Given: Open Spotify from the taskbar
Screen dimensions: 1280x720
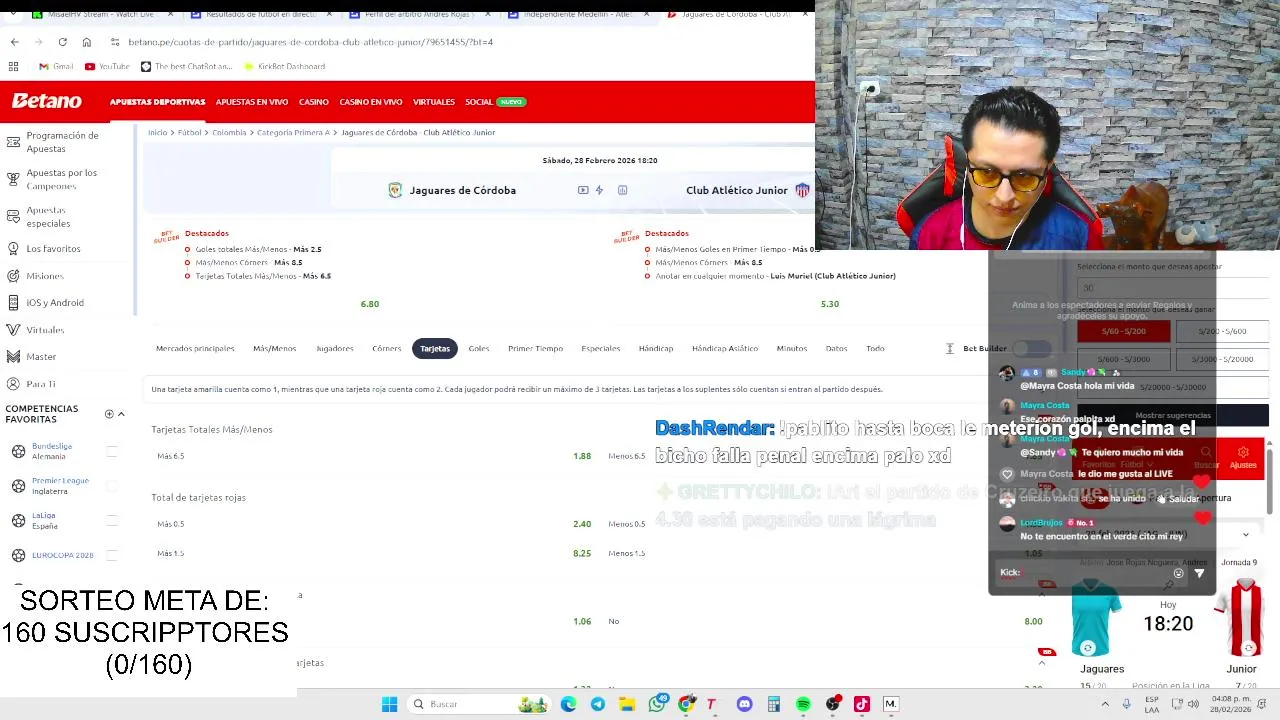Looking at the screenshot, I should pyautogui.click(x=803, y=704).
